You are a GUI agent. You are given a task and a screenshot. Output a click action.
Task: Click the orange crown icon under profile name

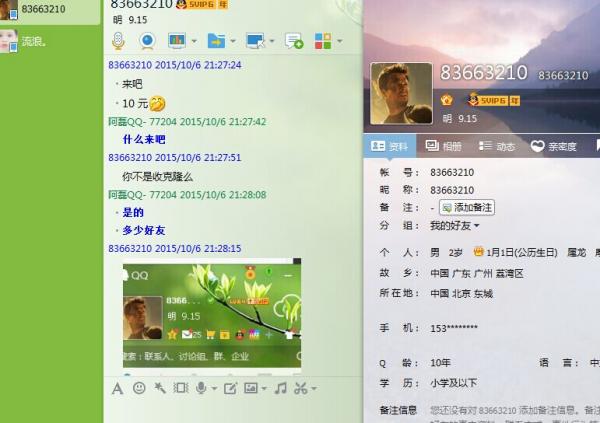[447, 100]
